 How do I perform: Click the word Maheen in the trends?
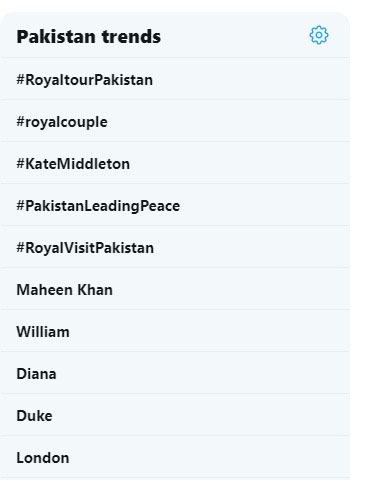pyautogui.click(x=45, y=290)
